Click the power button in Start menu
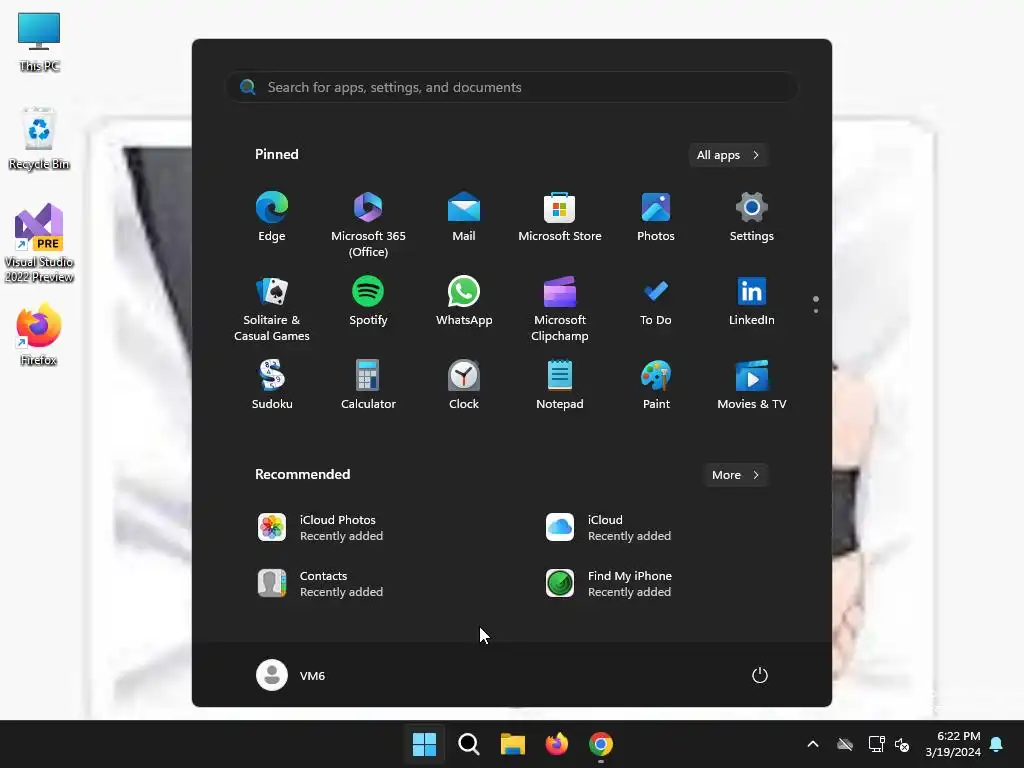Viewport: 1024px width, 768px height. [x=760, y=675]
